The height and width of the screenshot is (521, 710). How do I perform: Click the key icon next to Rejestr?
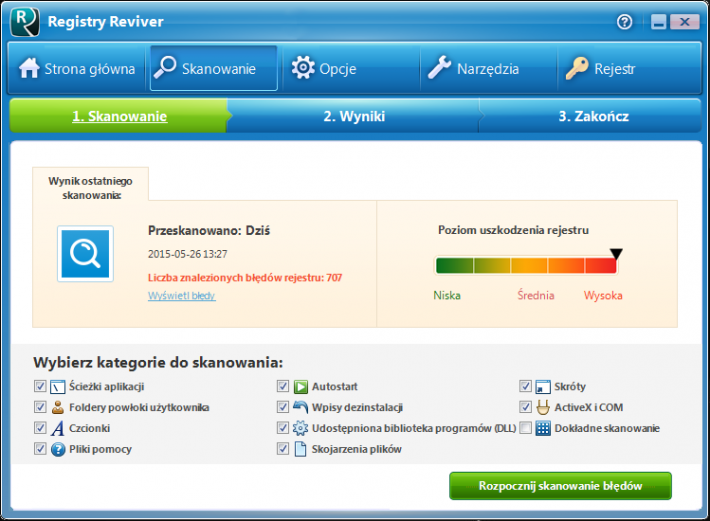pos(577,68)
